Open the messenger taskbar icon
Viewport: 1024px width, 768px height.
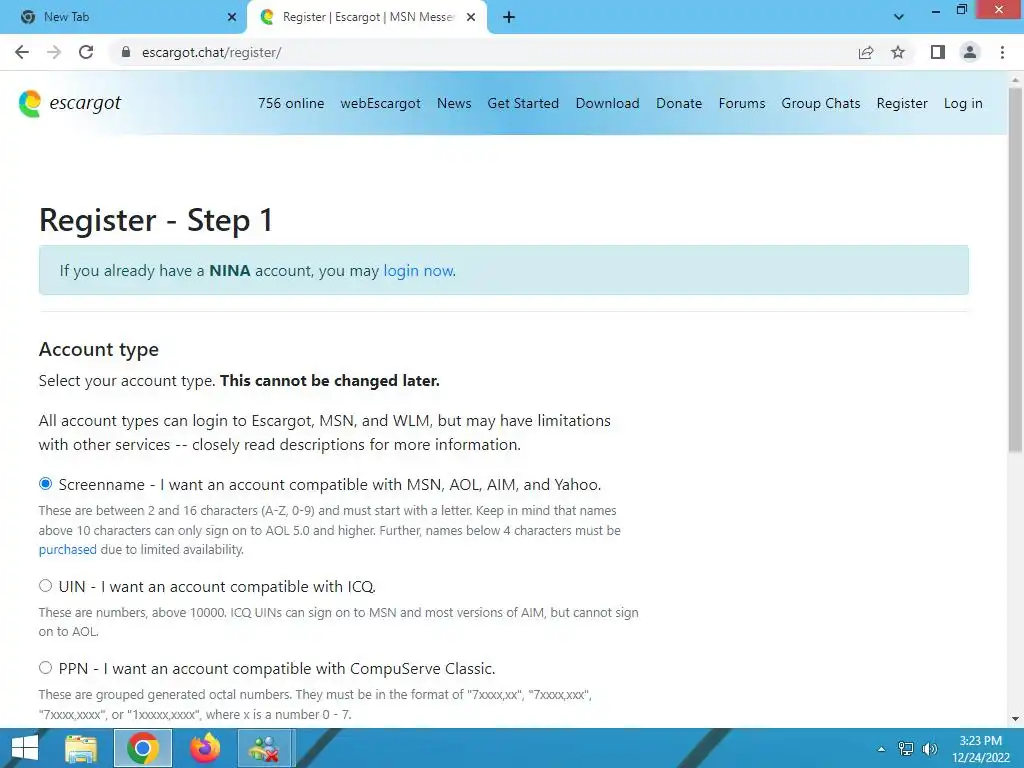pos(266,748)
